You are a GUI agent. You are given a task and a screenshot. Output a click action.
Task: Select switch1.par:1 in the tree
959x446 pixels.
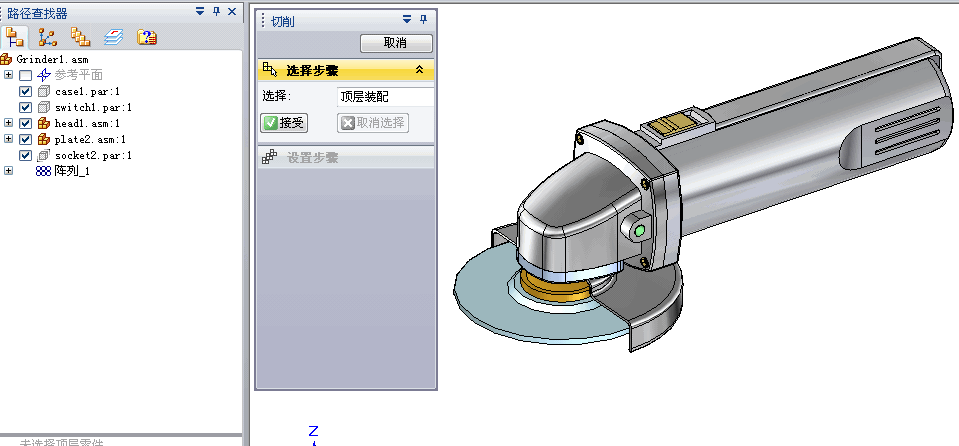93,108
